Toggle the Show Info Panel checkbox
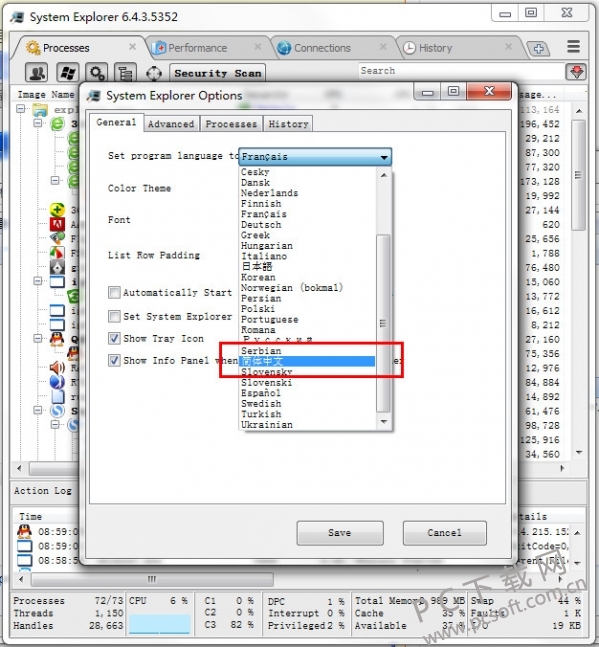599x647 pixels. [114, 360]
